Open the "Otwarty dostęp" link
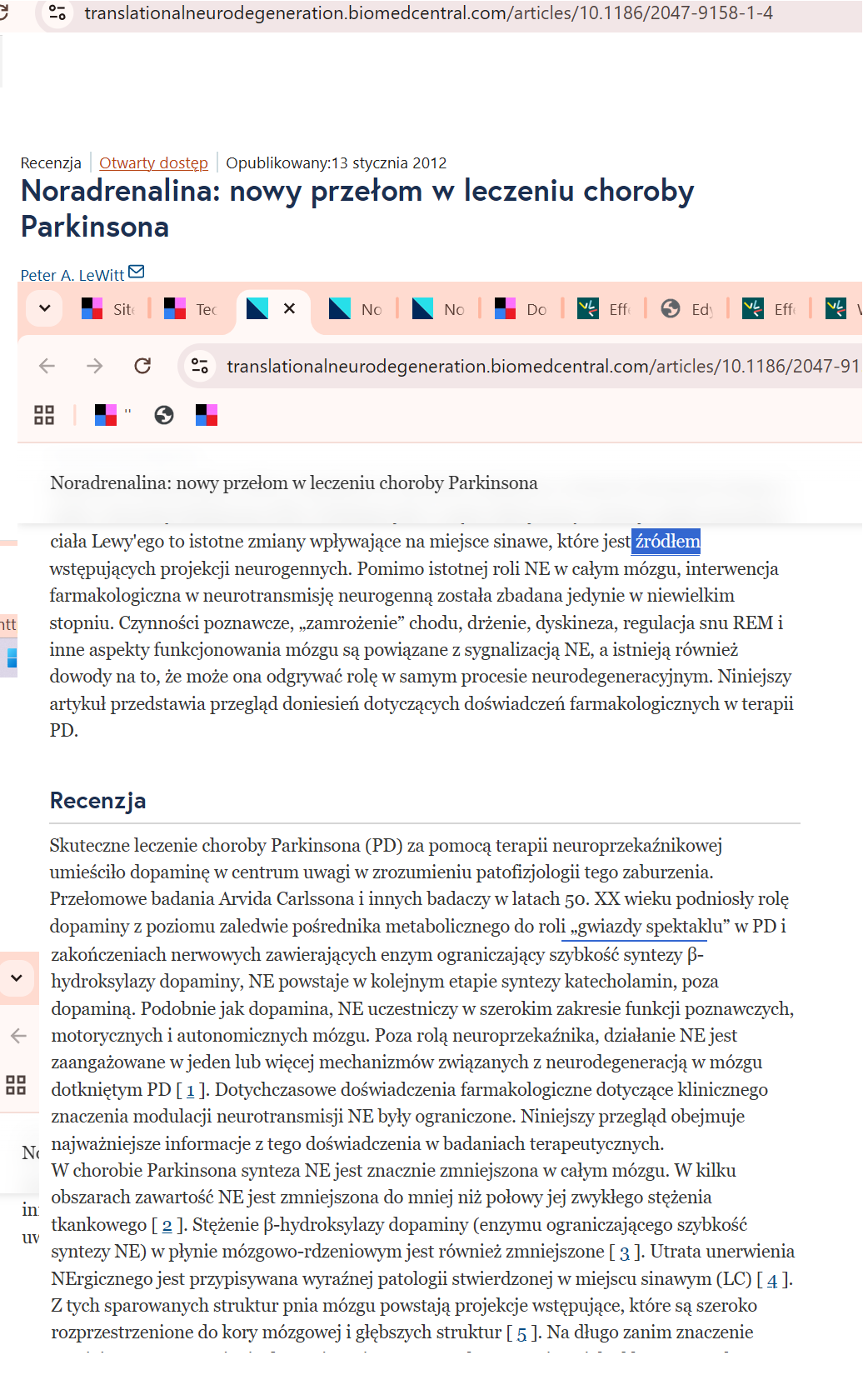This screenshot has height=1390, width=868. tap(153, 162)
